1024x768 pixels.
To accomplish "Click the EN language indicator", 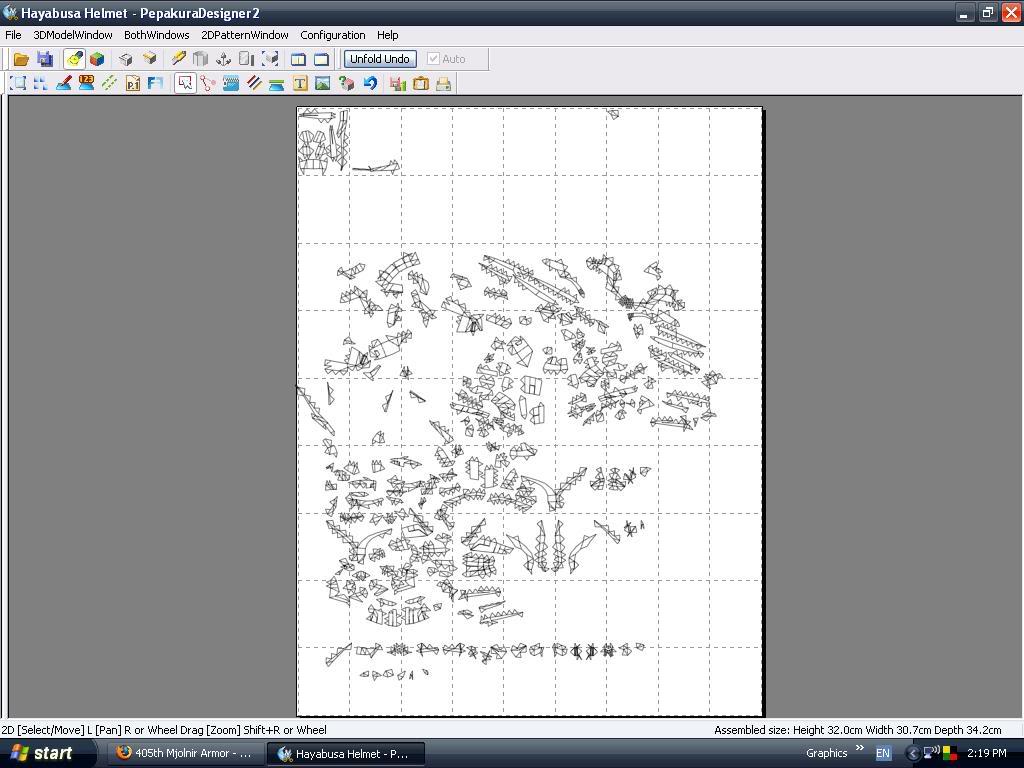I will [882, 753].
